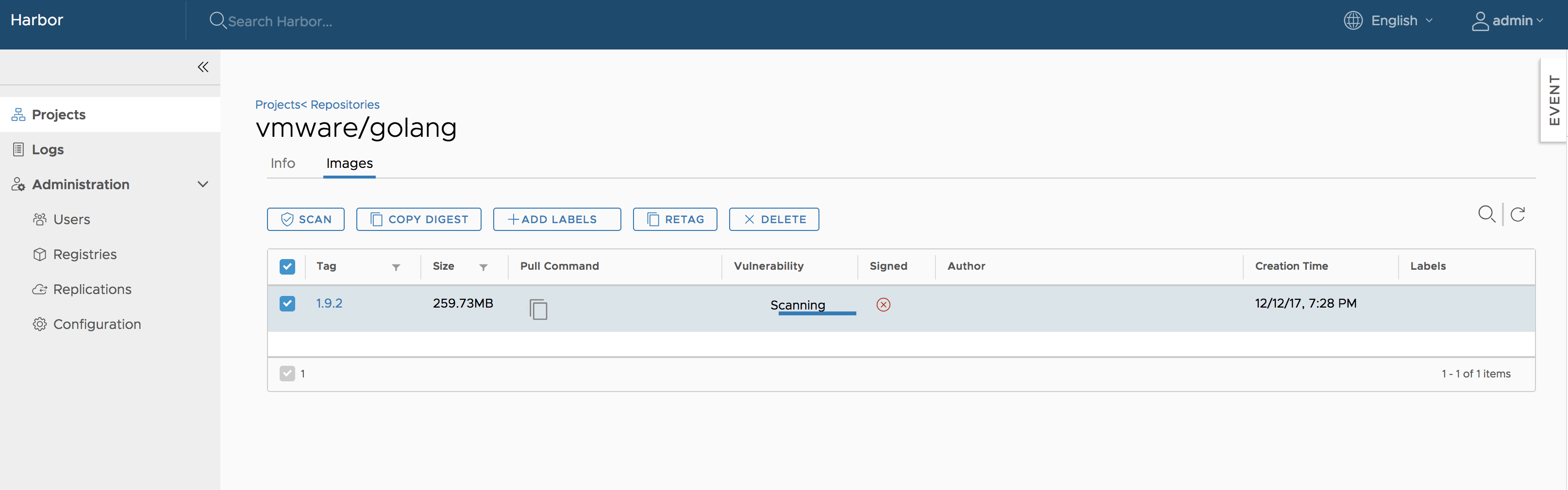The width and height of the screenshot is (1568, 490).
Task: Click the Projects sidebar icon
Action: (18, 114)
